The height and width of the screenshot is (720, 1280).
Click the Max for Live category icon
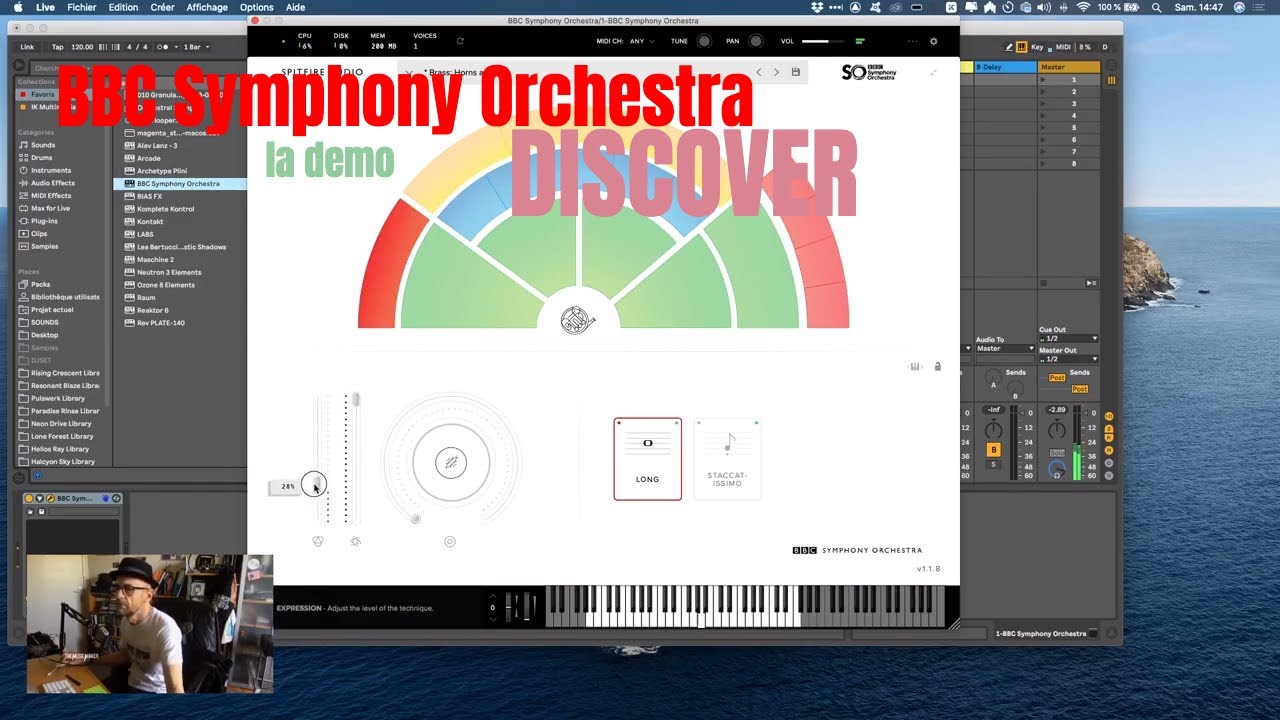tap(22, 208)
